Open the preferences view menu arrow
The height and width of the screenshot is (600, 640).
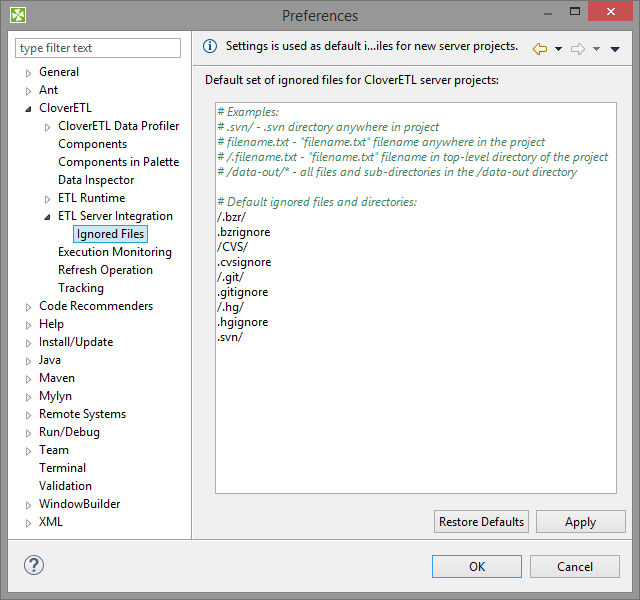[615, 49]
